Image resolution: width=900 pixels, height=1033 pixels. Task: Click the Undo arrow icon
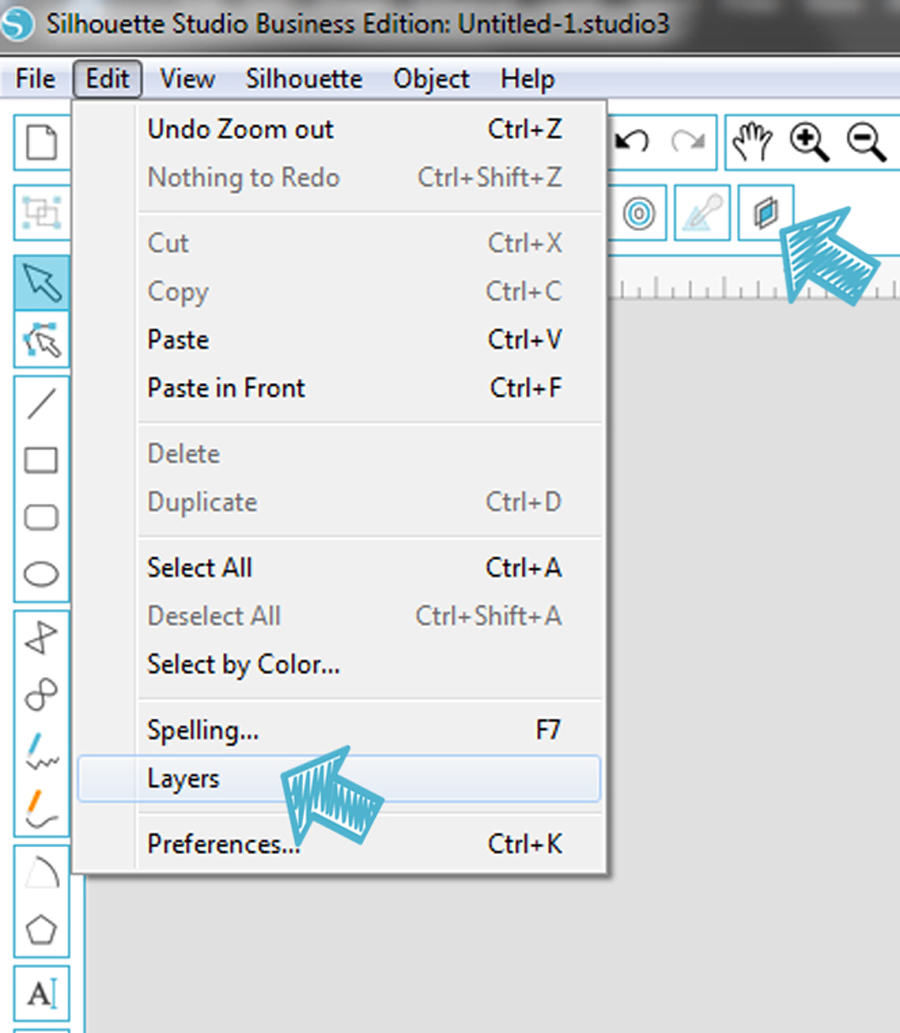[633, 142]
